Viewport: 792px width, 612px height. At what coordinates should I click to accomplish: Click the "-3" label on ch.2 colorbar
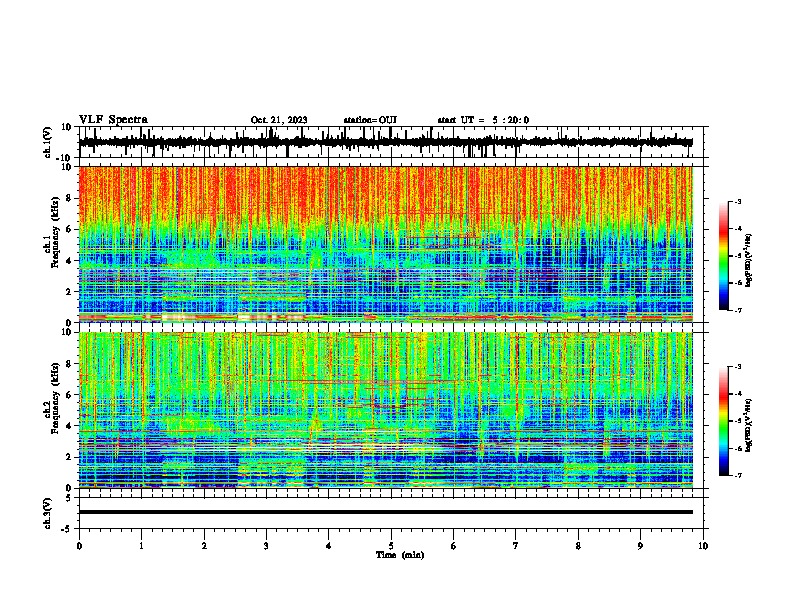737,367
